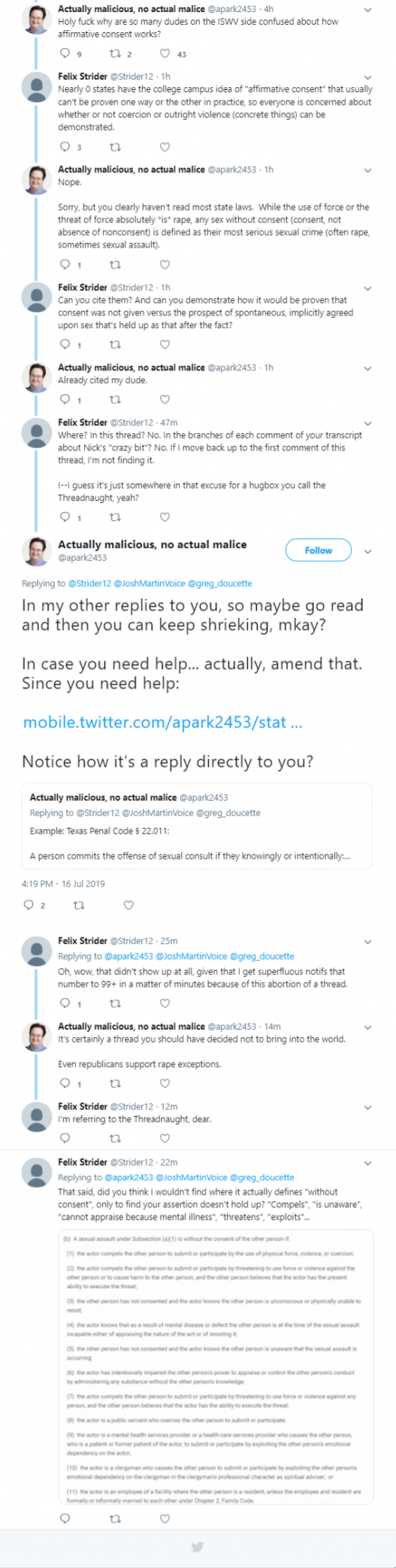
Task: Open the chevron menu on first tweet
Action: click(367, 10)
